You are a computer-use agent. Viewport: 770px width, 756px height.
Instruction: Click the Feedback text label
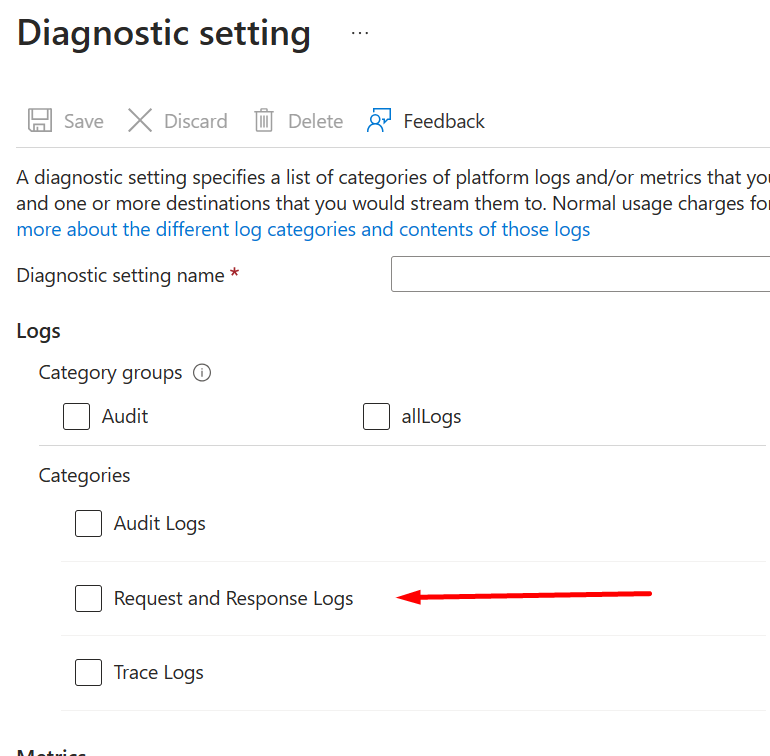444,121
